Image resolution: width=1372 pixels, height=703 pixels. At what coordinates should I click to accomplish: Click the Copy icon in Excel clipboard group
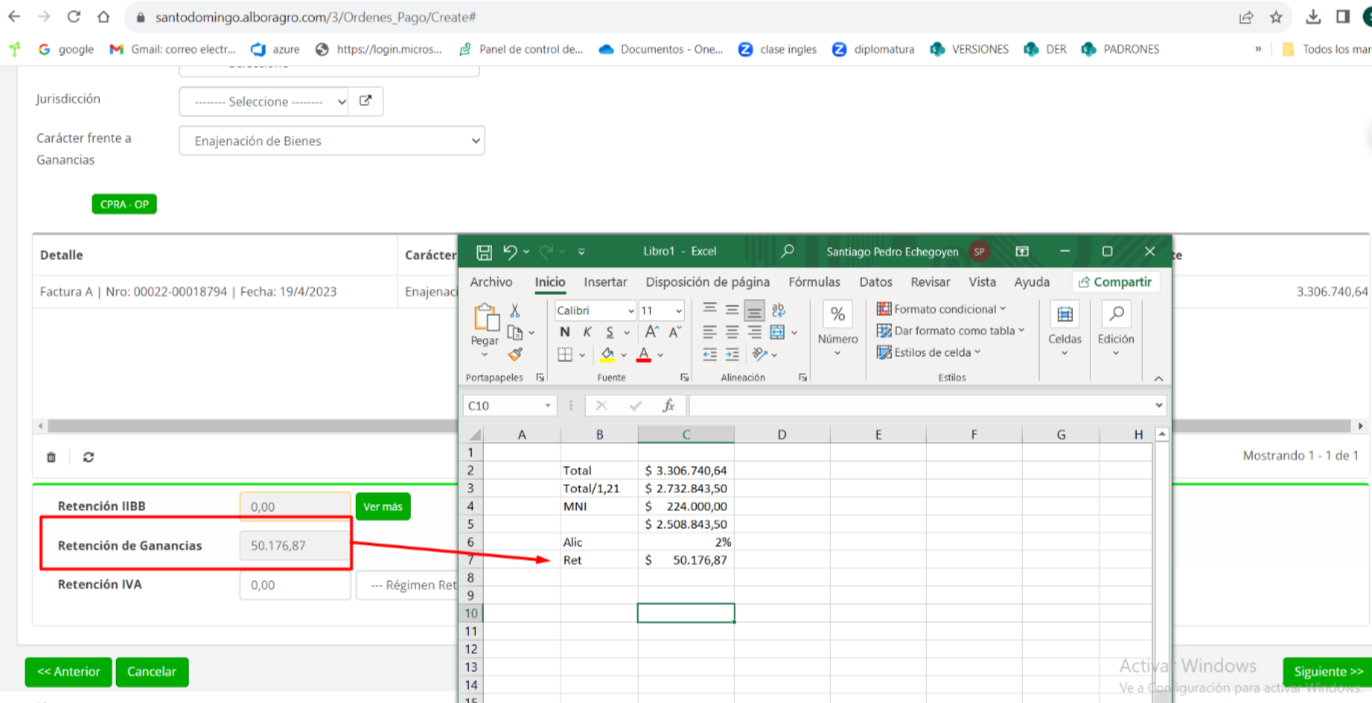click(515, 332)
